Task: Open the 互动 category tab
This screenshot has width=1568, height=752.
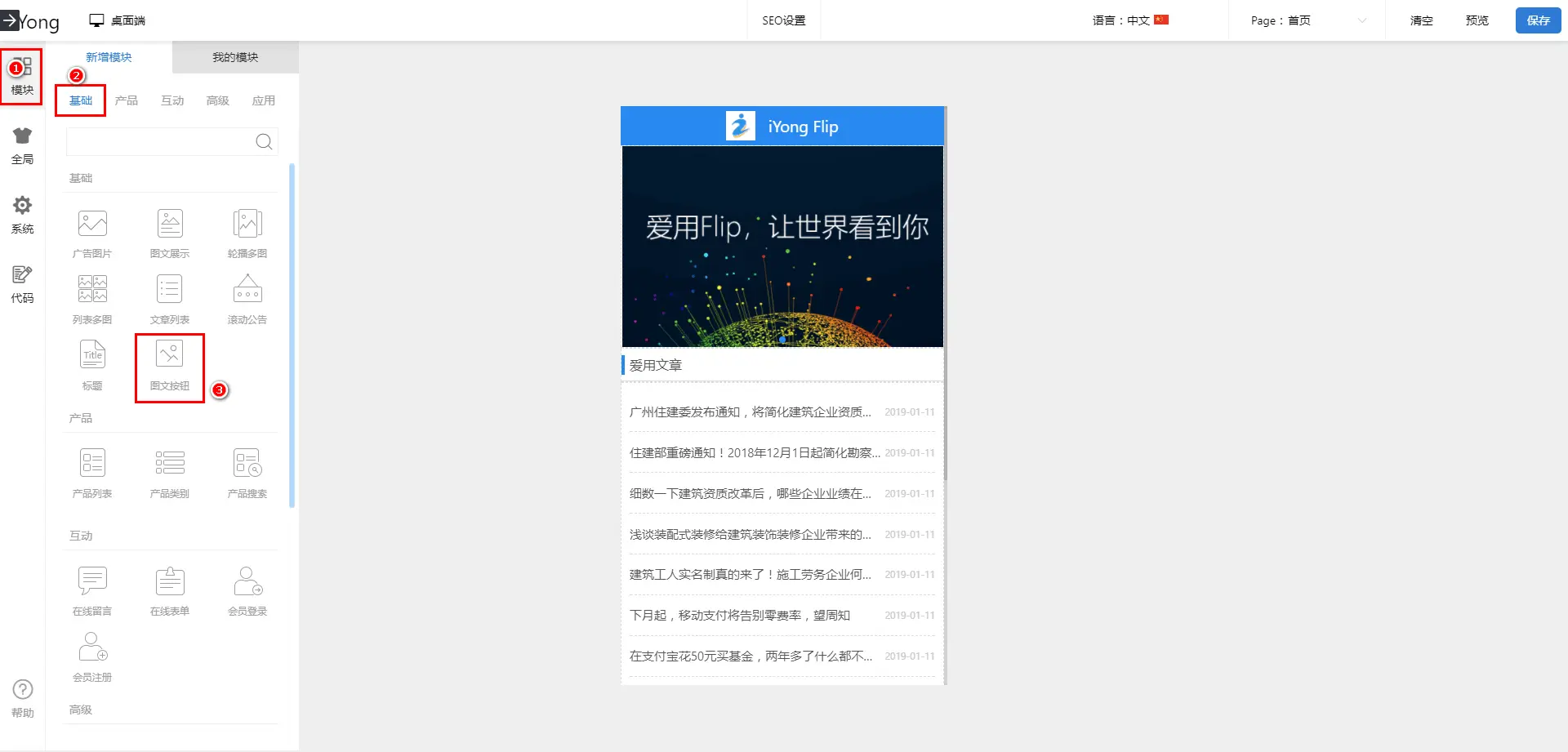Action: coord(172,100)
